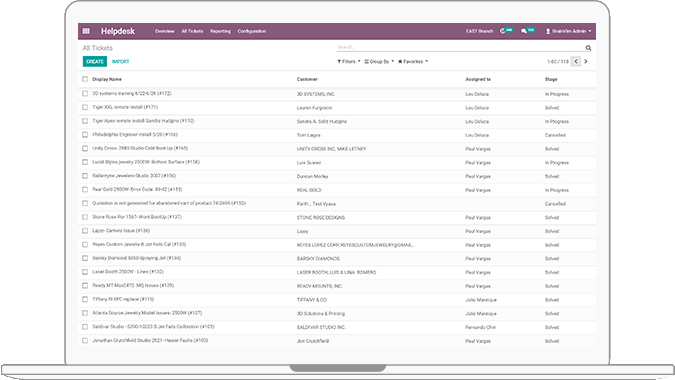Screen dimensions: 675x380
Task: Check the Tiffany RI EPC replace checkbox
Action: (85, 299)
